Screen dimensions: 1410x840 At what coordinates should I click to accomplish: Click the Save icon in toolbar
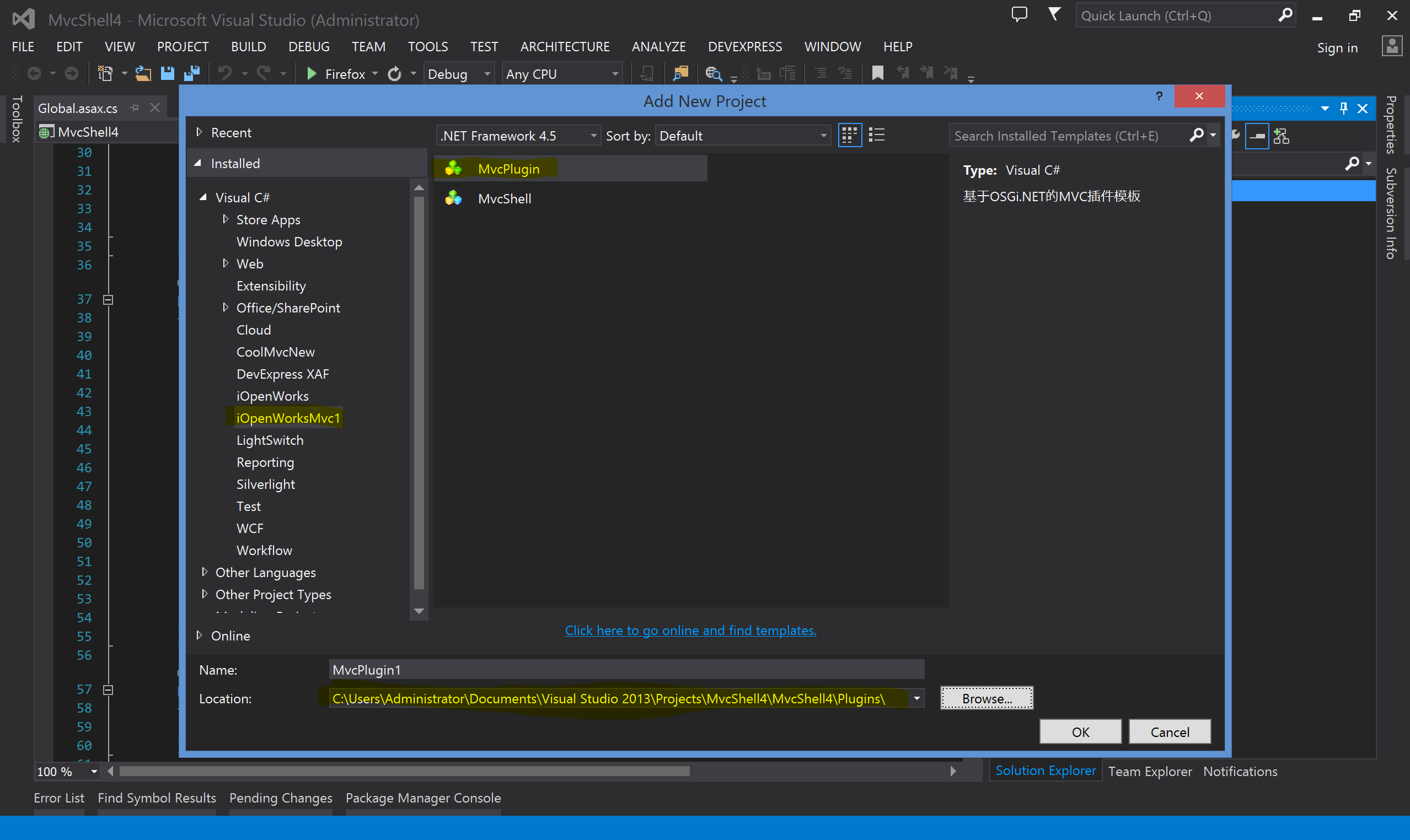tap(167, 74)
